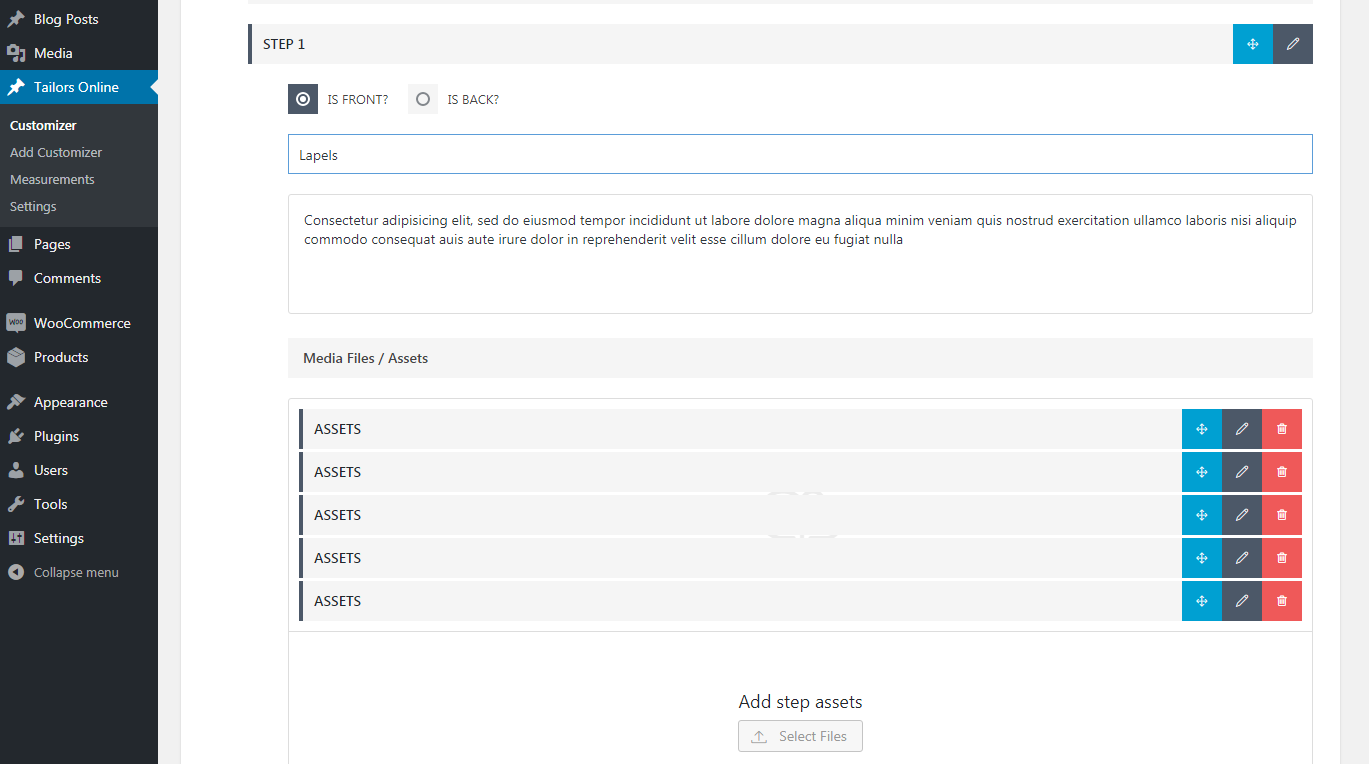Select the Is Front radio button
The image size is (1369, 764).
coord(303,99)
